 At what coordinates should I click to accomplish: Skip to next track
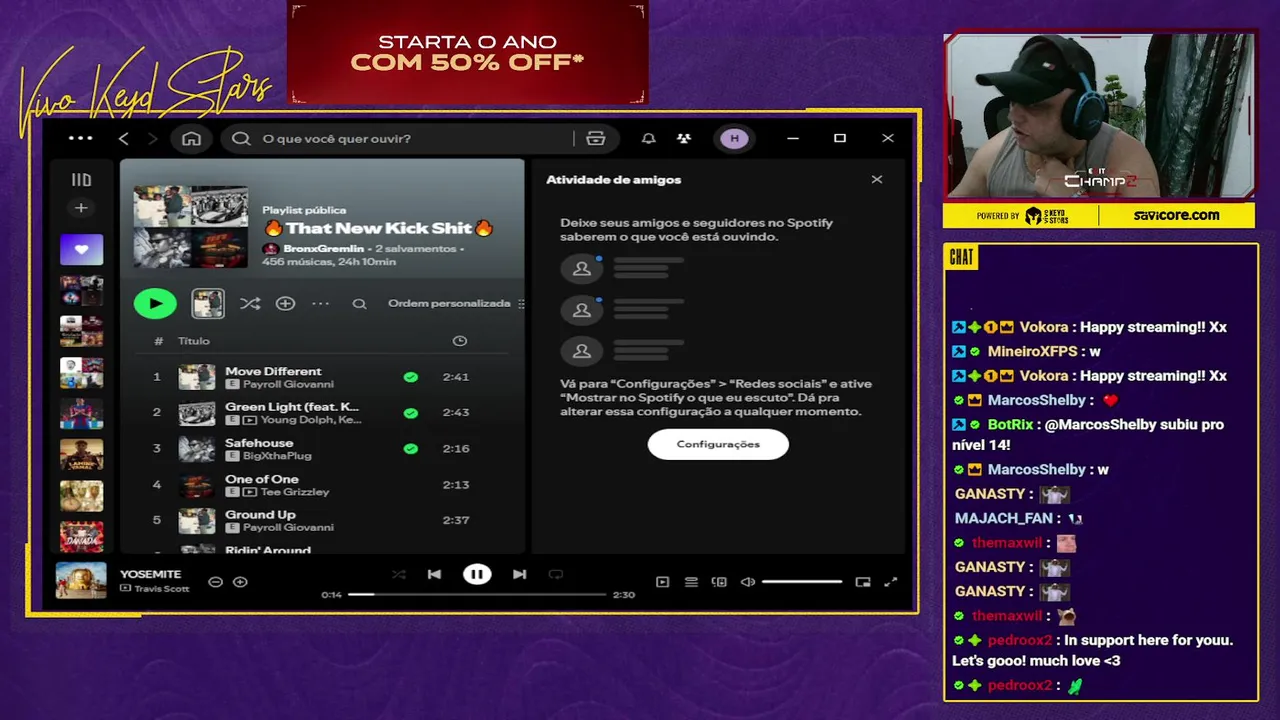click(519, 574)
